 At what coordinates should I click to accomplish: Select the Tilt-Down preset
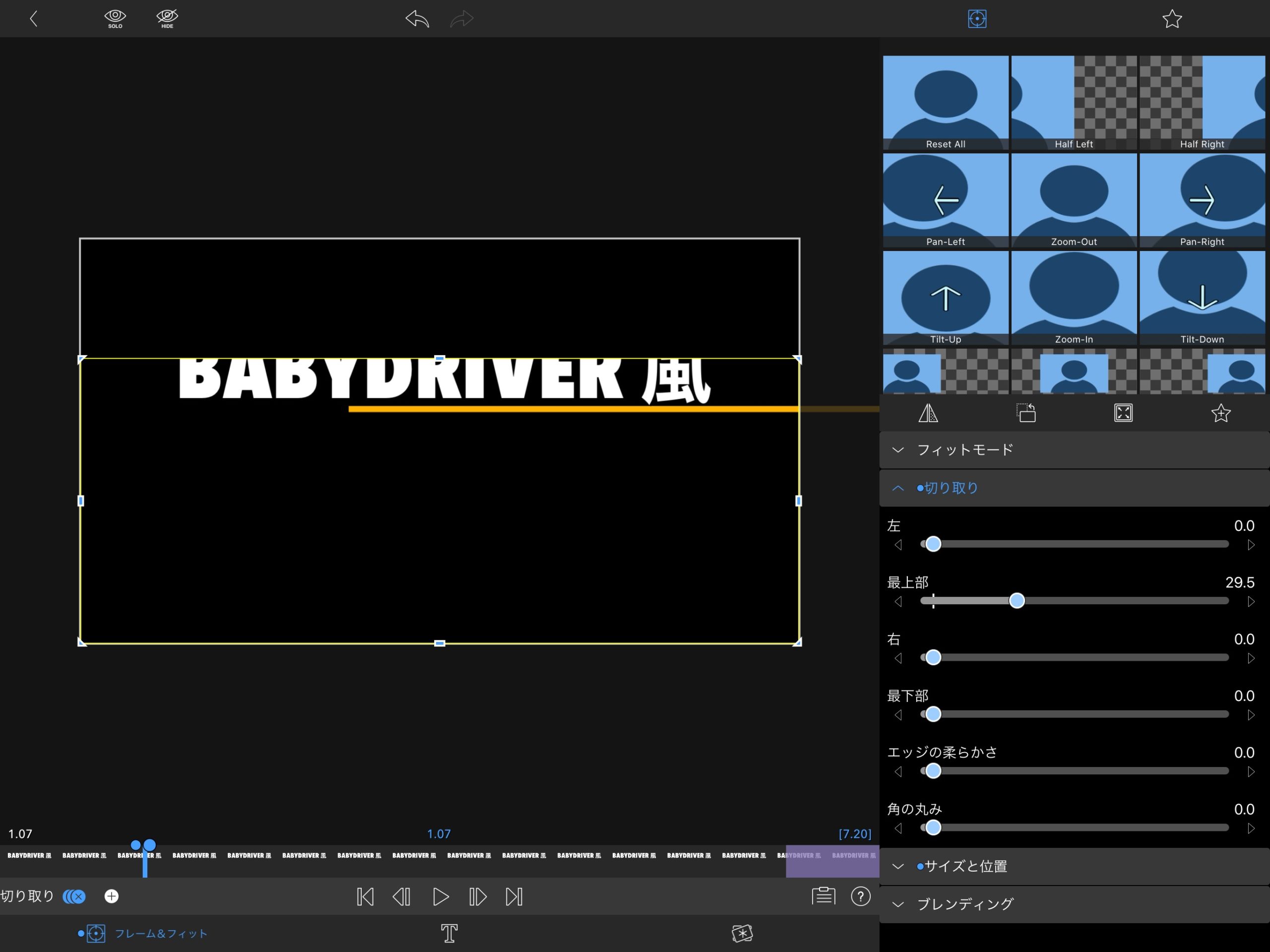click(1202, 298)
